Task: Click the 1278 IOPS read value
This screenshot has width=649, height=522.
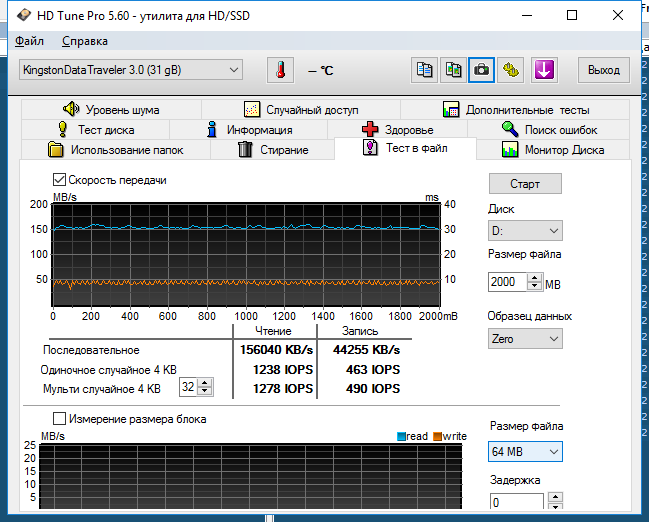Action: tap(283, 389)
